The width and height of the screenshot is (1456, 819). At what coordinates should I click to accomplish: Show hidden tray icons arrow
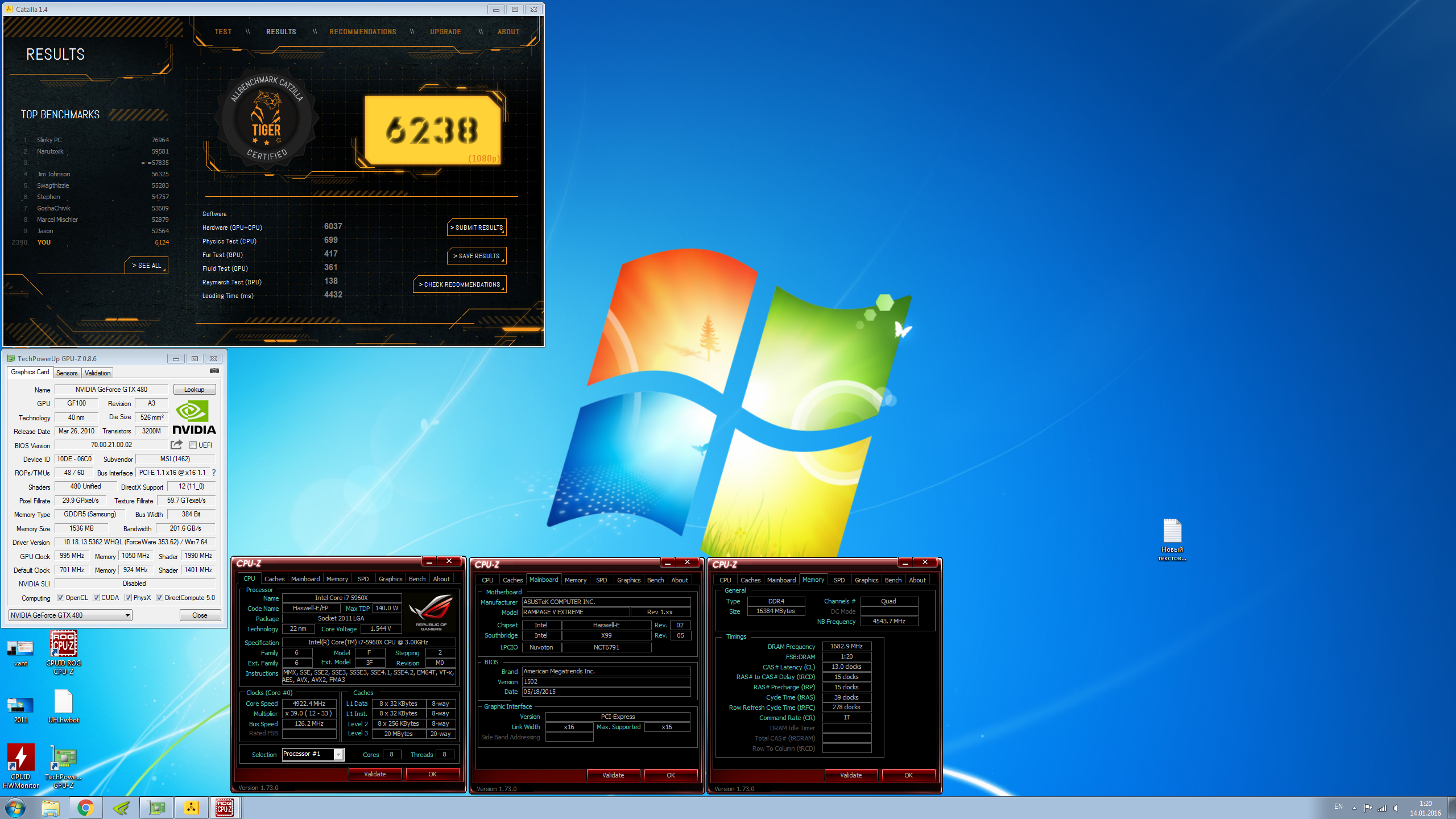click(x=1354, y=808)
